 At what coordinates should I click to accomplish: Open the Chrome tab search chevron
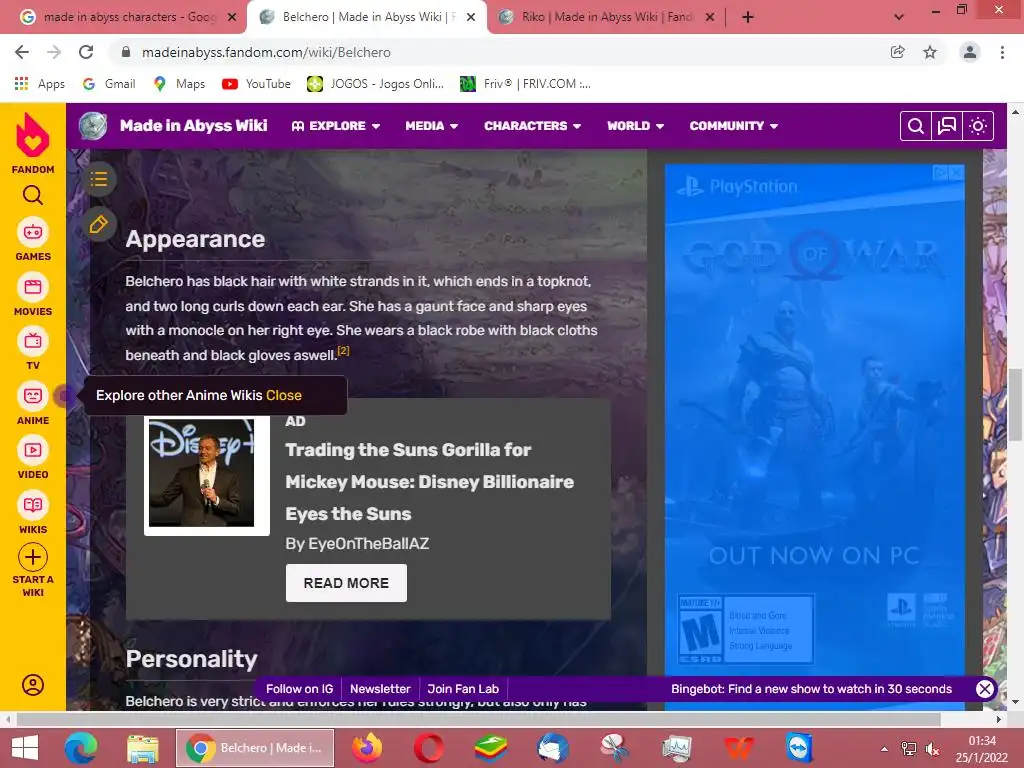[x=899, y=17]
